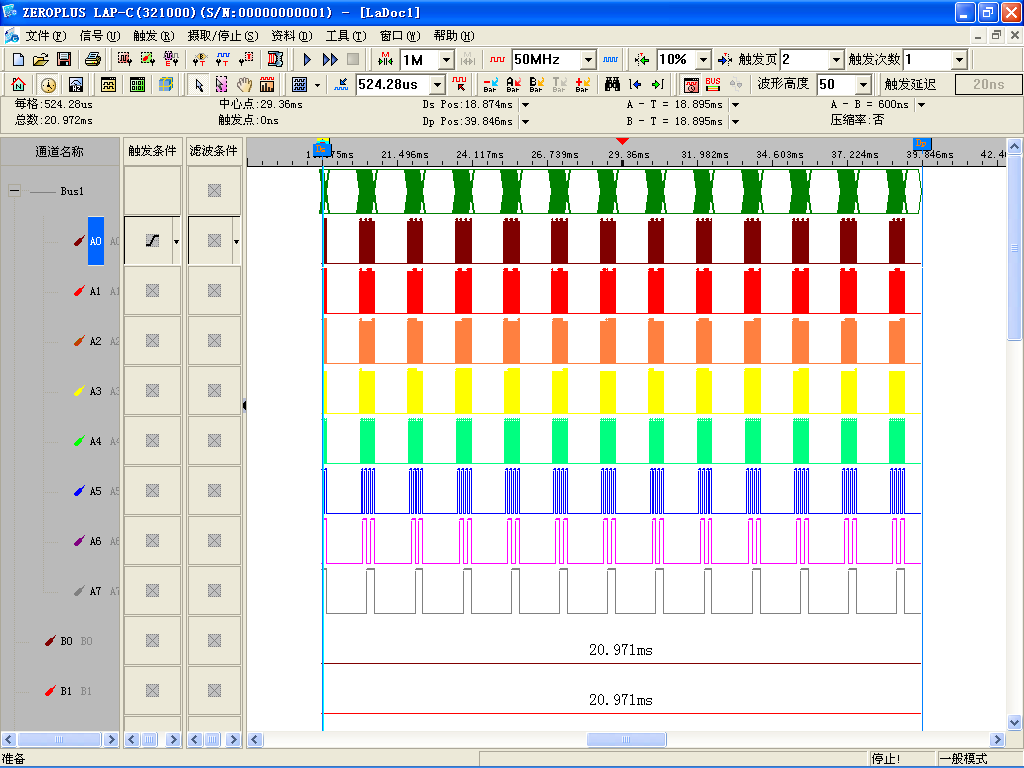Select the arrow pointer tool
This screenshot has width=1024, height=768.
[199, 85]
